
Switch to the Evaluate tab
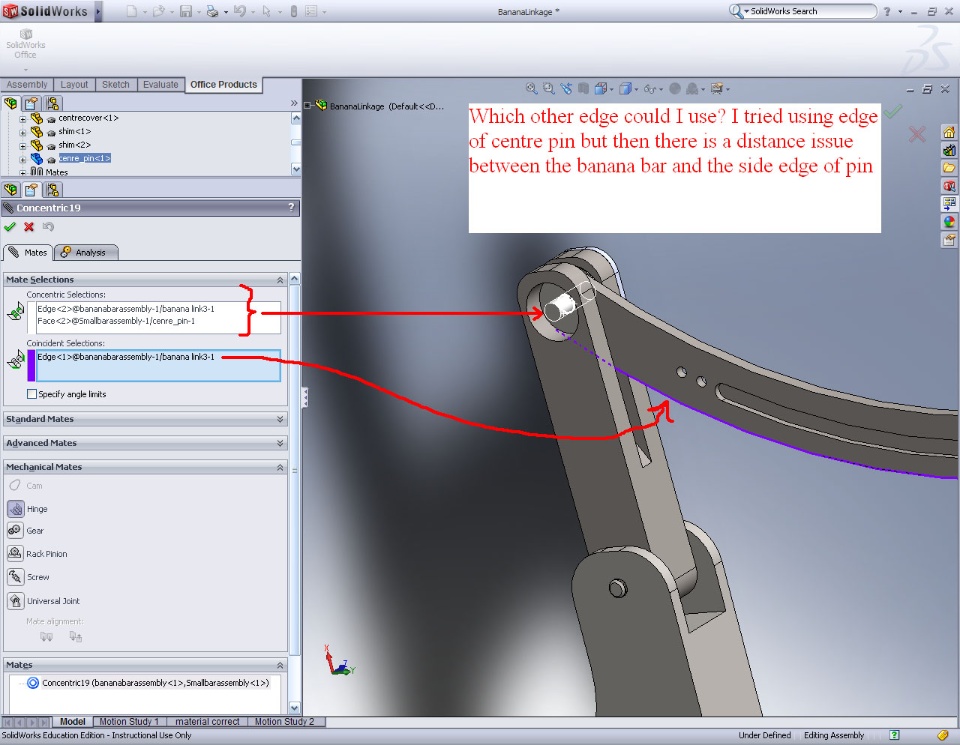(x=160, y=84)
